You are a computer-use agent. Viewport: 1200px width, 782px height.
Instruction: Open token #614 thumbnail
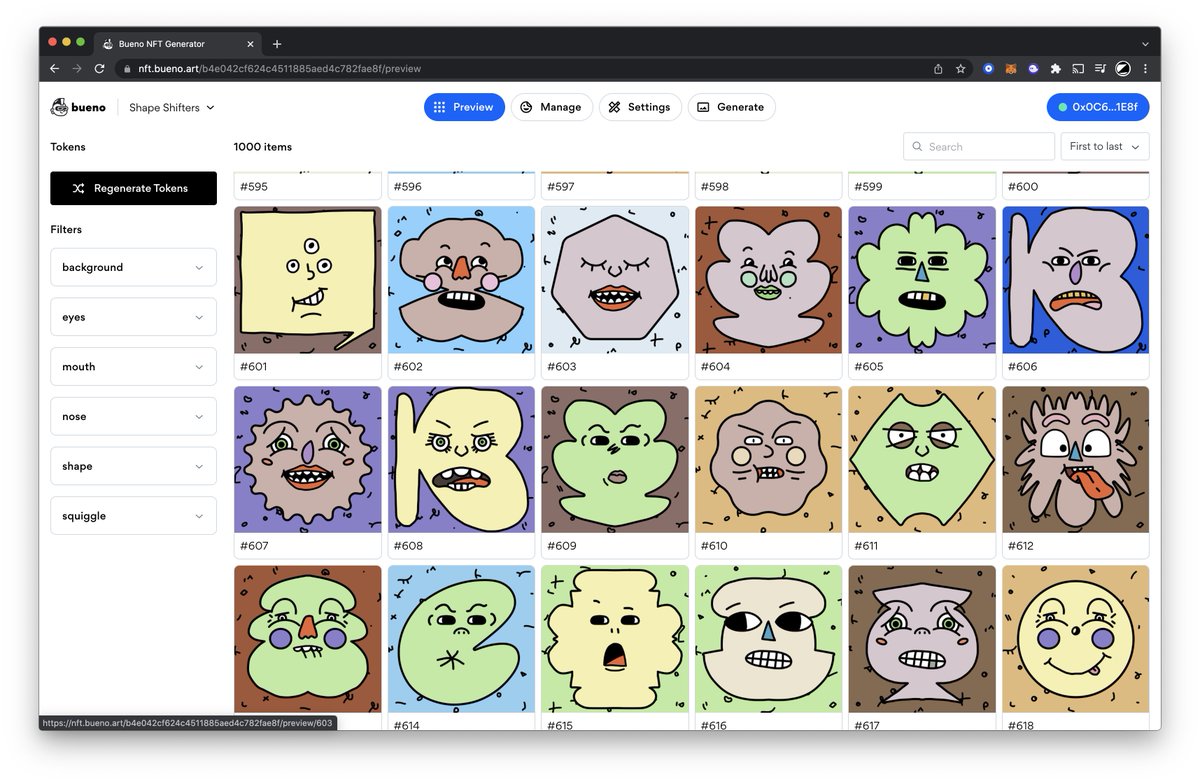click(x=461, y=639)
